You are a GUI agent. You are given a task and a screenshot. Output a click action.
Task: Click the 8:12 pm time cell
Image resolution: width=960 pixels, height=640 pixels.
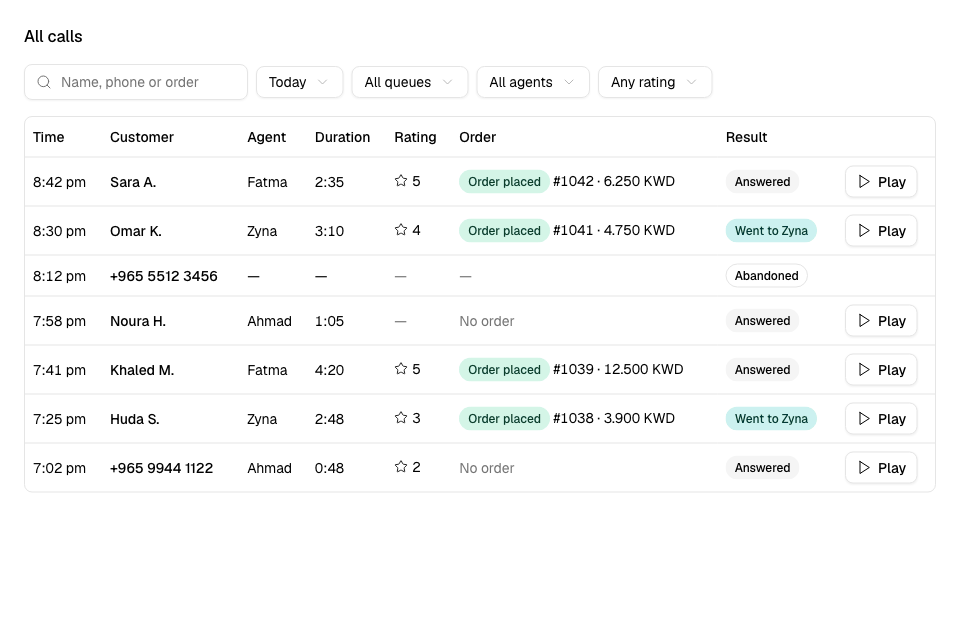(x=59, y=276)
